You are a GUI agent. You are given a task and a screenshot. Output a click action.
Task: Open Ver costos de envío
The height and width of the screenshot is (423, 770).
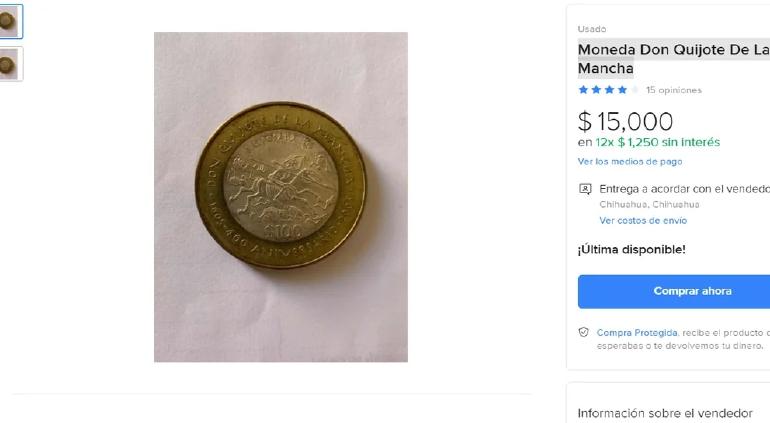point(643,220)
